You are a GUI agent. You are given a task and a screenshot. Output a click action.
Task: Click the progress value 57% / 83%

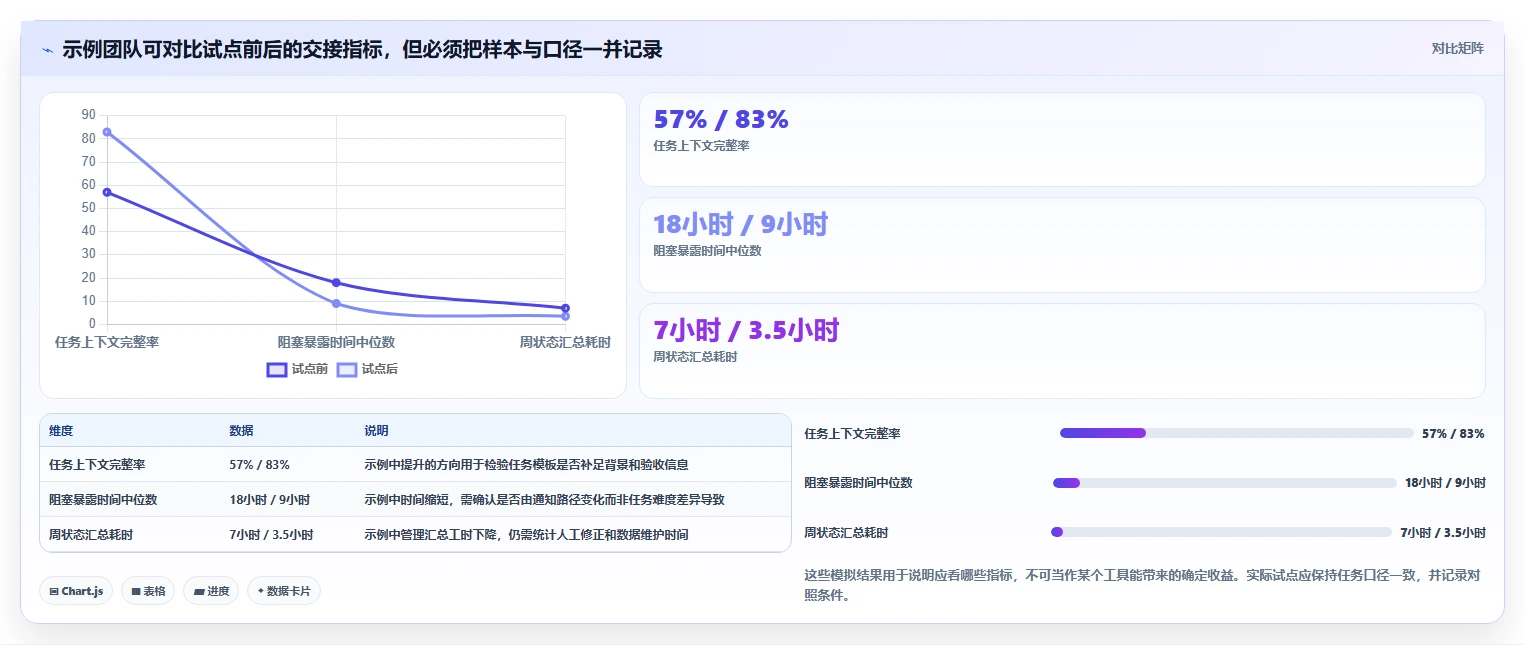point(1453,433)
